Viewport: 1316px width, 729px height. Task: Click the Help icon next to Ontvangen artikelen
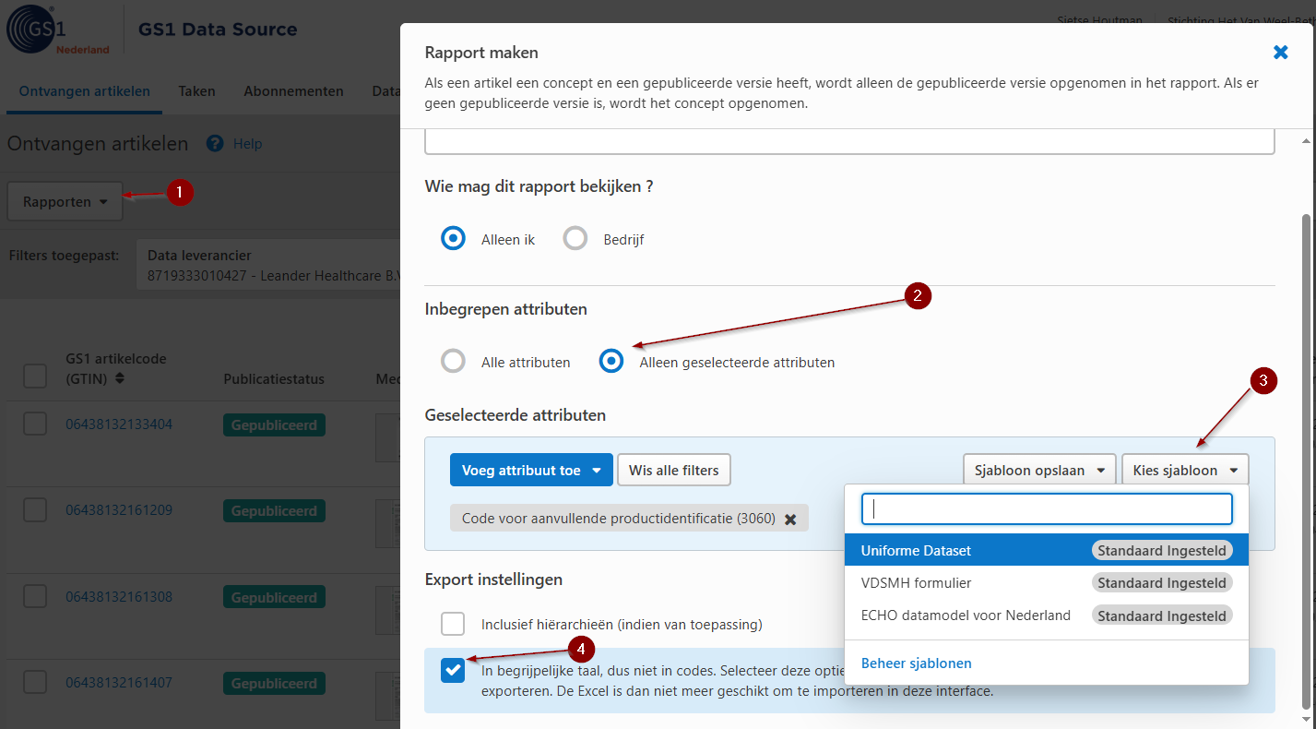click(213, 143)
